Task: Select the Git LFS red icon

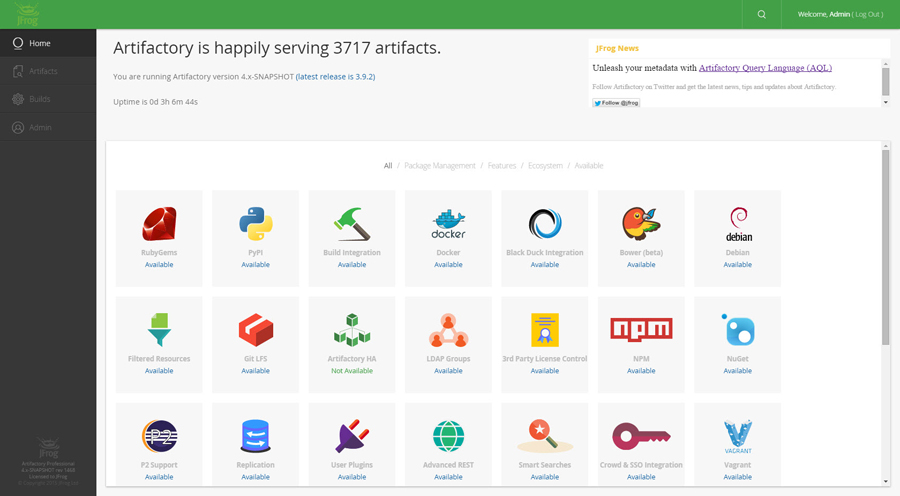Action: click(255, 330)
